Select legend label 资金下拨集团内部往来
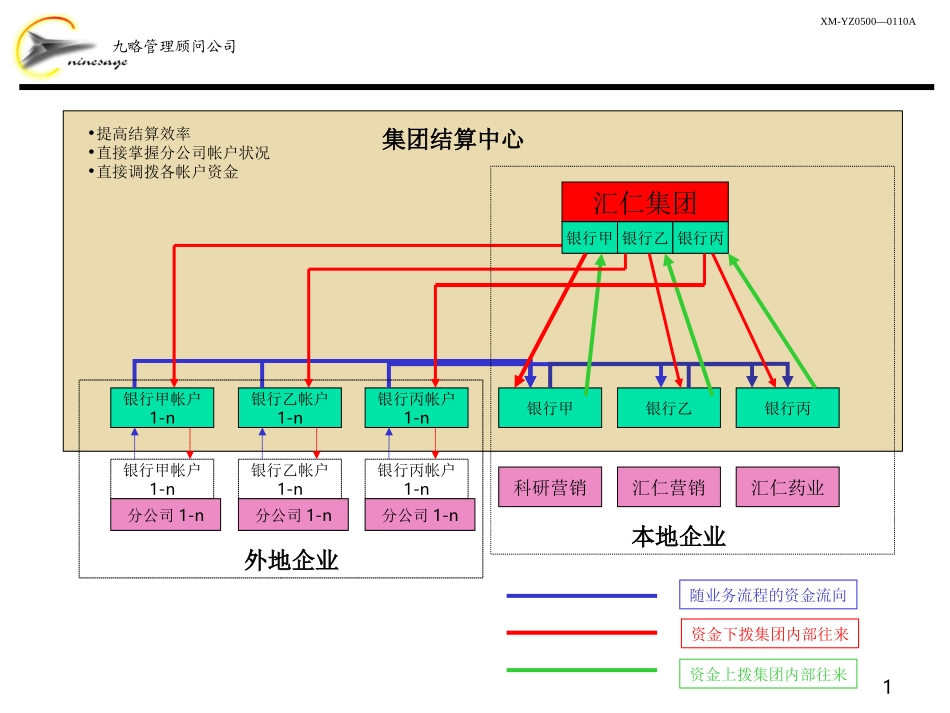Image resolution: width=950 pixels, height=713 pixels. click(769, 634)
